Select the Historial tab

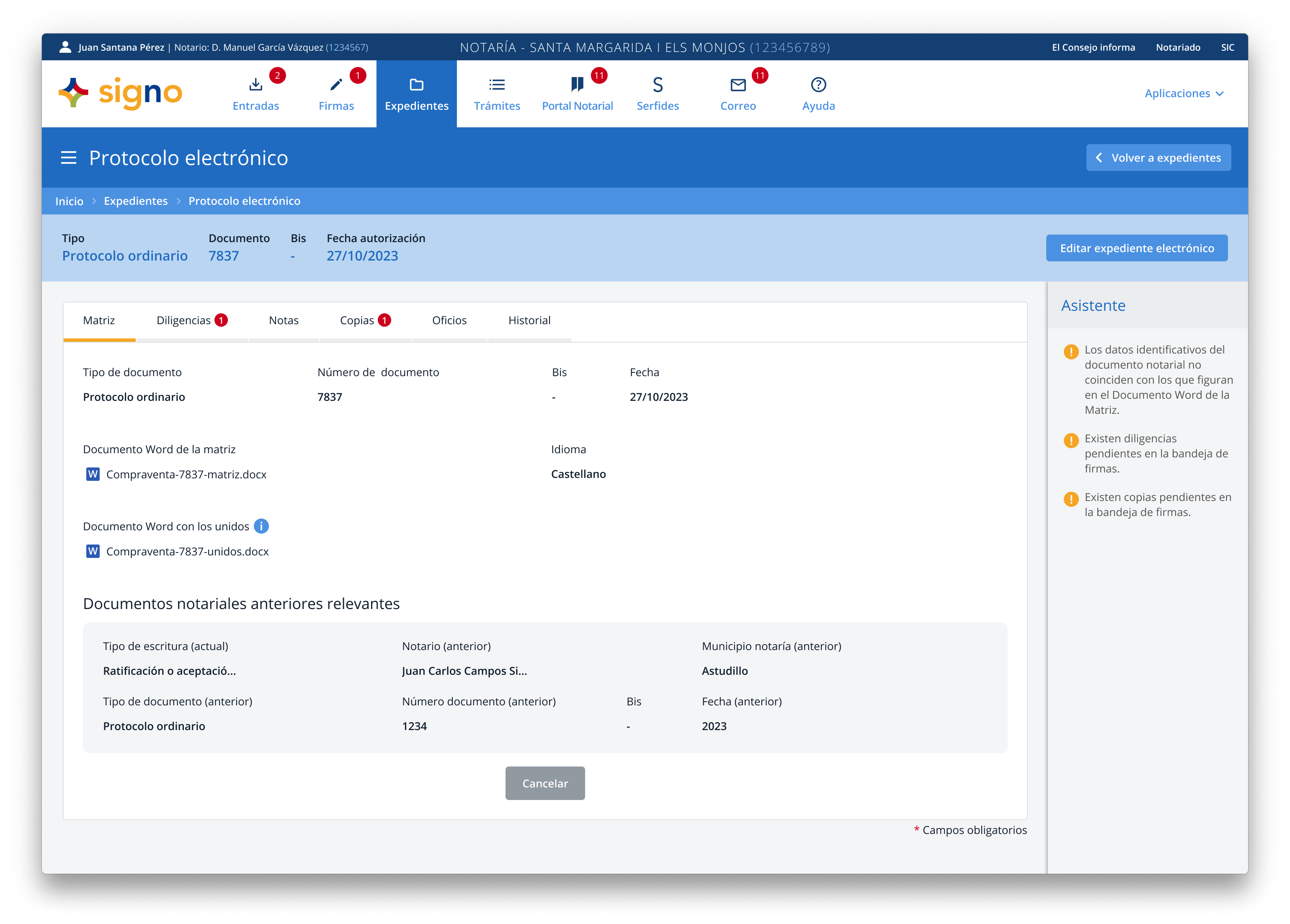[529, 320]
